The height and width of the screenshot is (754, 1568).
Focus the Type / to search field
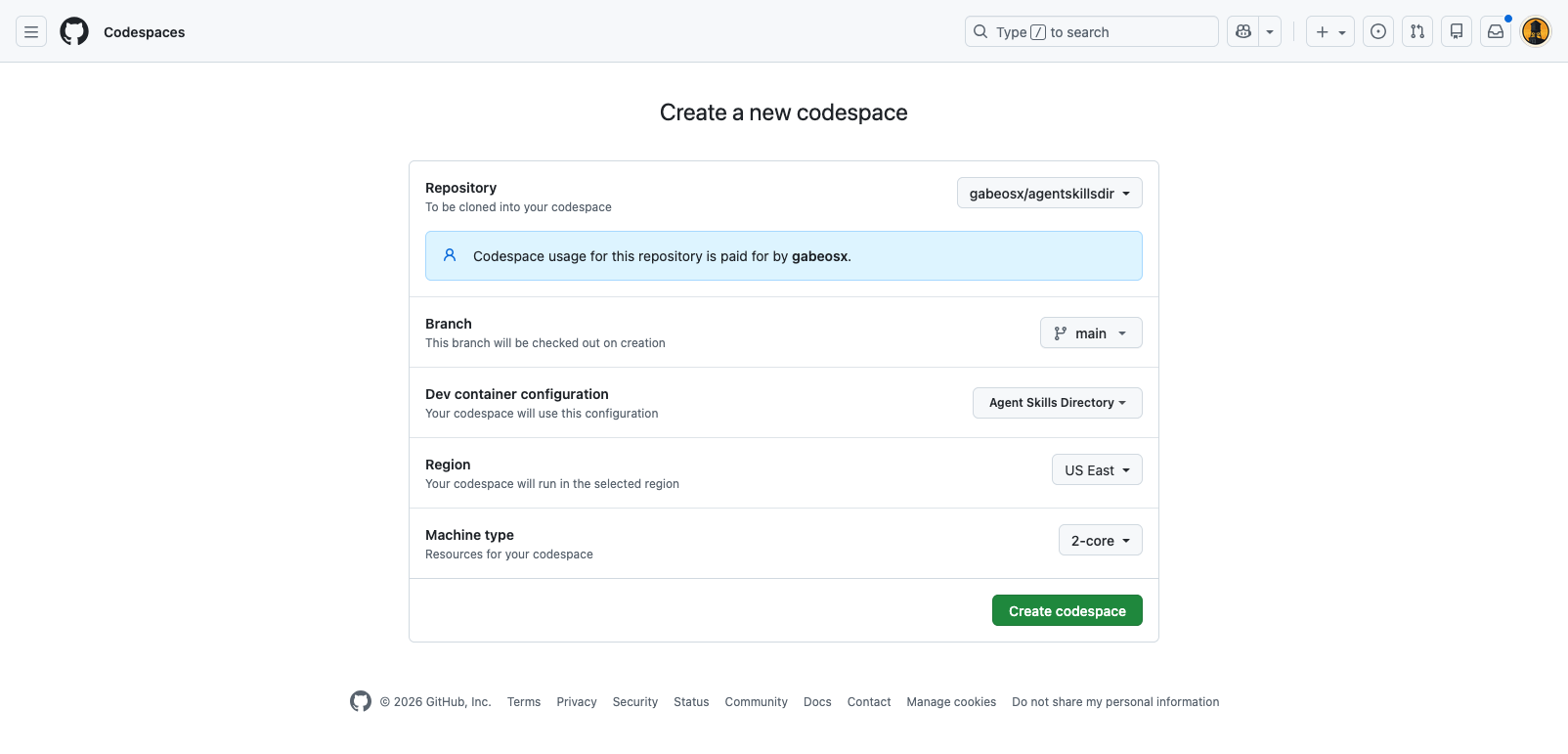coord(1092,31)
